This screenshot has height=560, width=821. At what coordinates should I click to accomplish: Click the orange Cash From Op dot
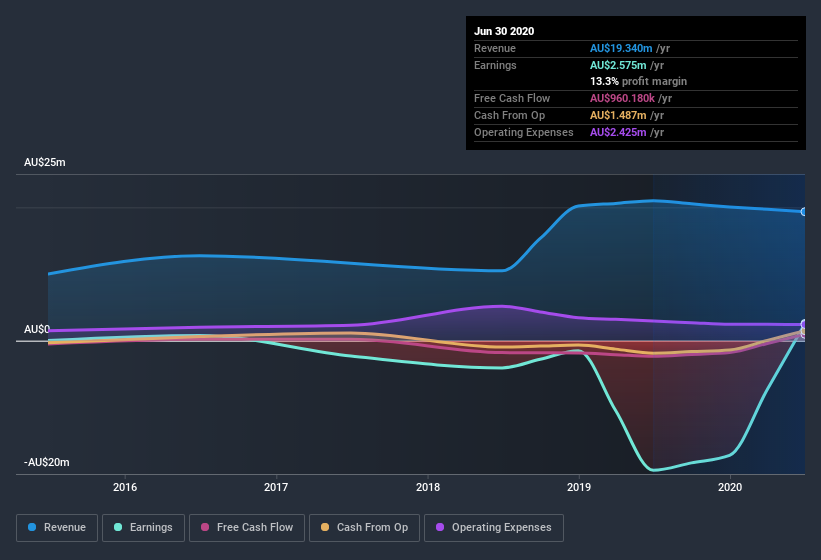325,527
